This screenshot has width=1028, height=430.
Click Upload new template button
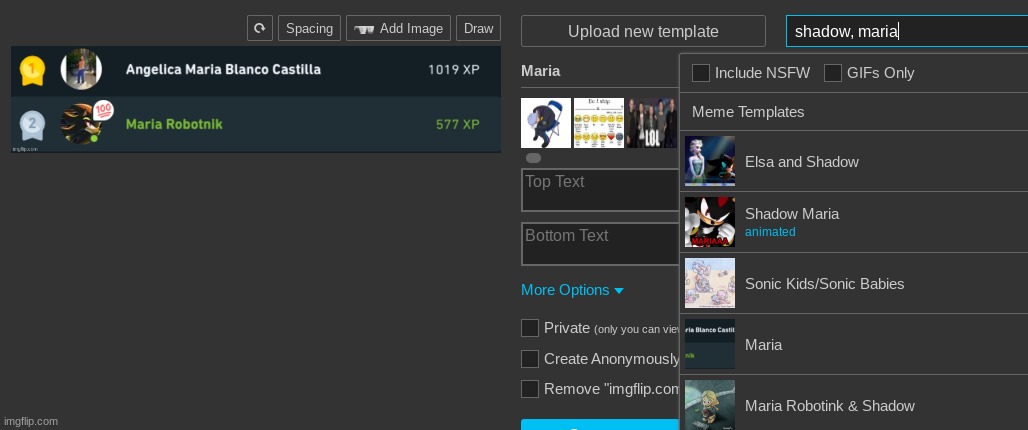[x=643, y=31]
